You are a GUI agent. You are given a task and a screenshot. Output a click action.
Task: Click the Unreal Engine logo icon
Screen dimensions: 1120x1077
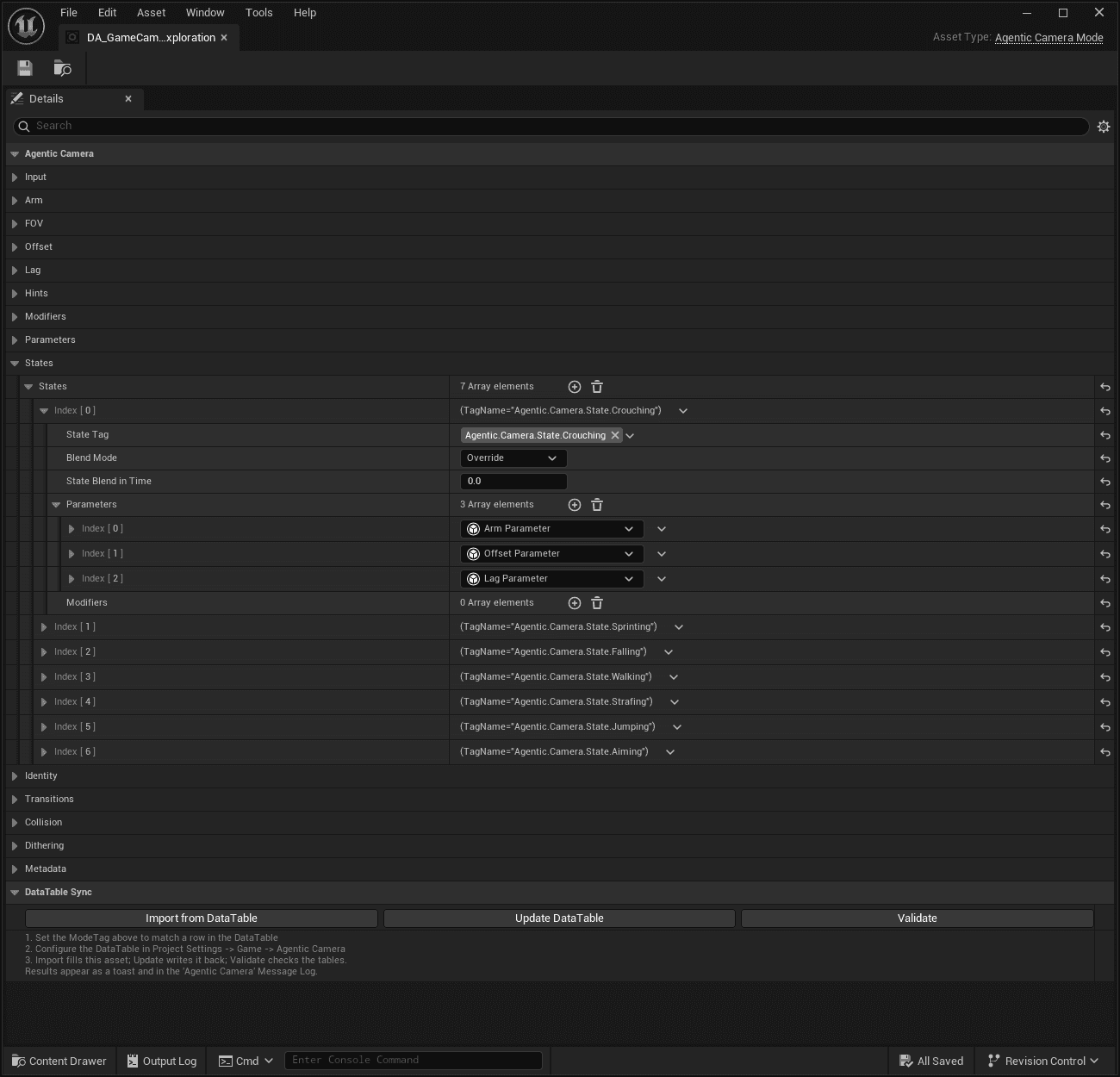pyautogui.click(x=26, y=27)
